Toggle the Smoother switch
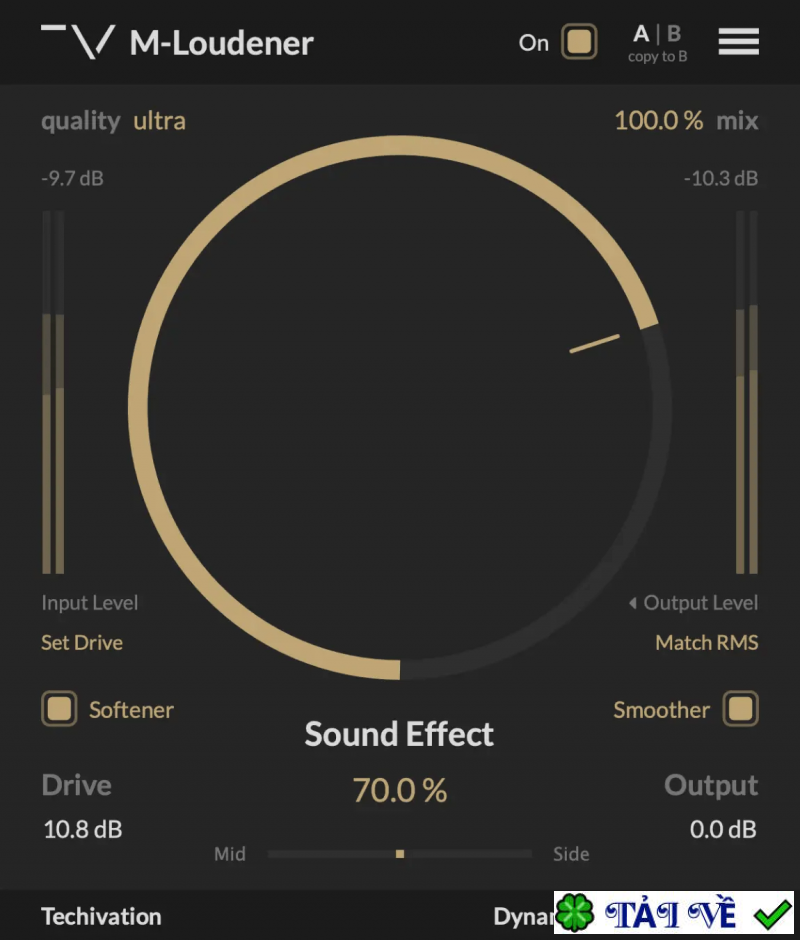Image resolution: width=800 pixels, height=940 pixels. [x=741, y=709]
